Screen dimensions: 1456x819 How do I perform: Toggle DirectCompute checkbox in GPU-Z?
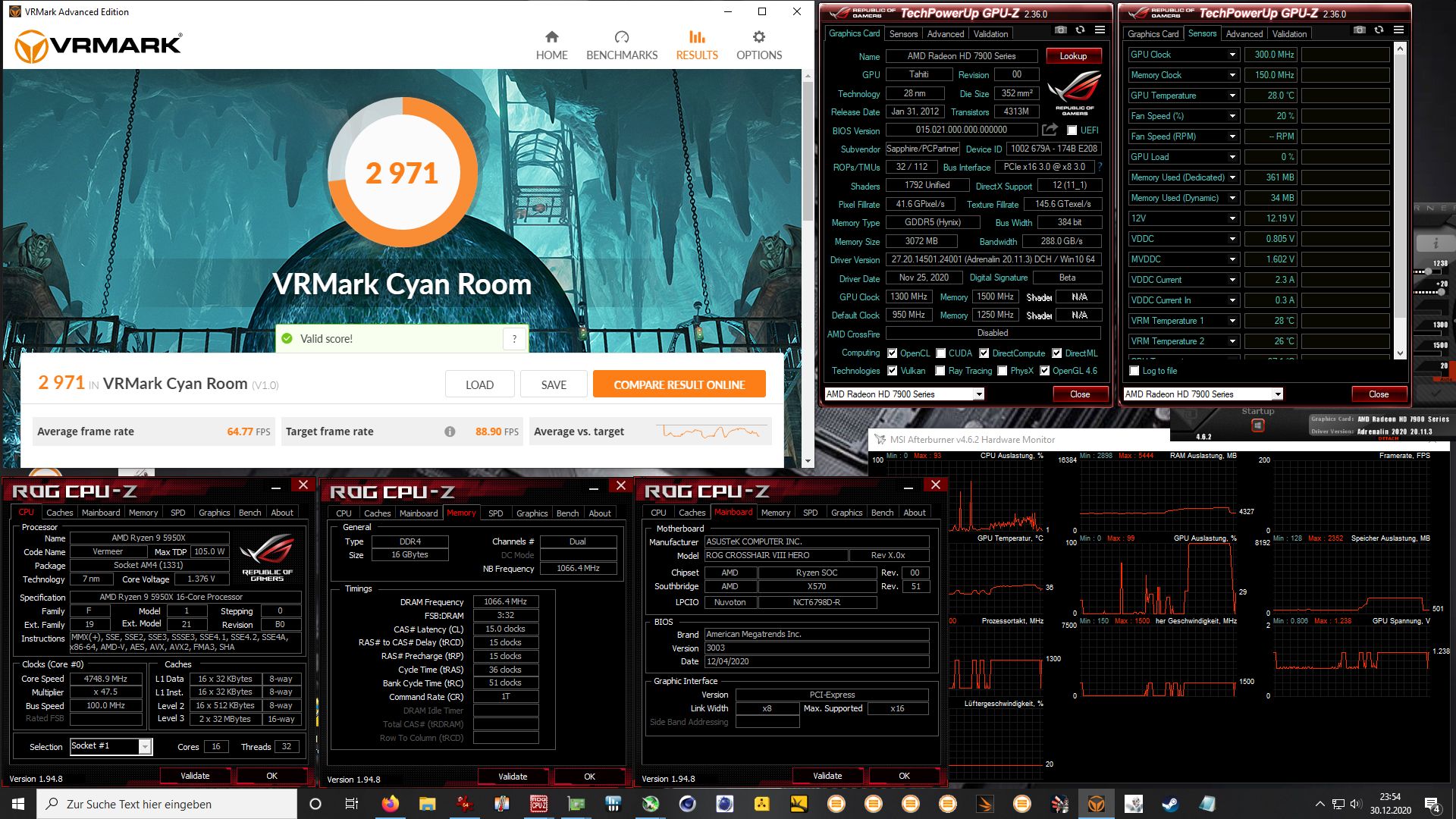pyautogui.click(x=984, y=353)
